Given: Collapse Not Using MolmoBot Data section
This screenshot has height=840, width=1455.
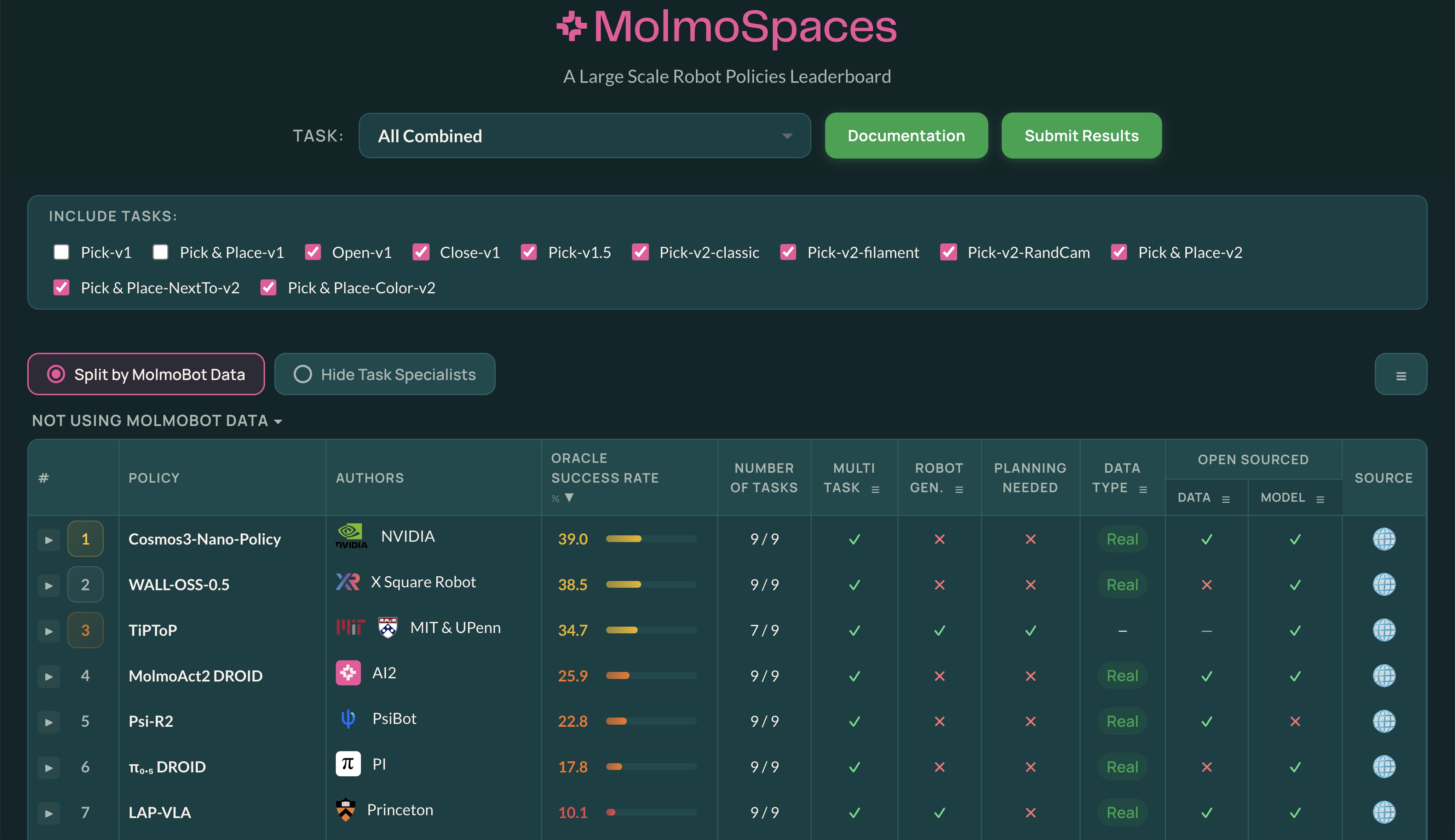Looking at the screenshot, I should coord(157,421).
